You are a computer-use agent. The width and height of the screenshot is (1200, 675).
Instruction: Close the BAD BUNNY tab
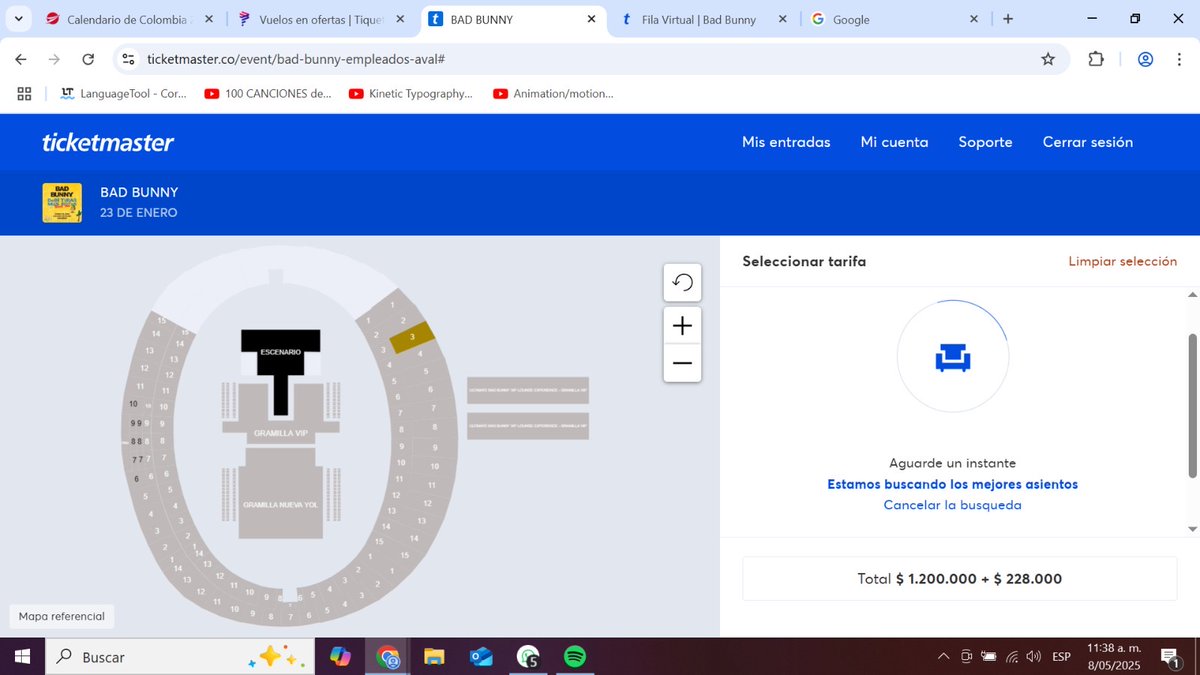point(591,19)
